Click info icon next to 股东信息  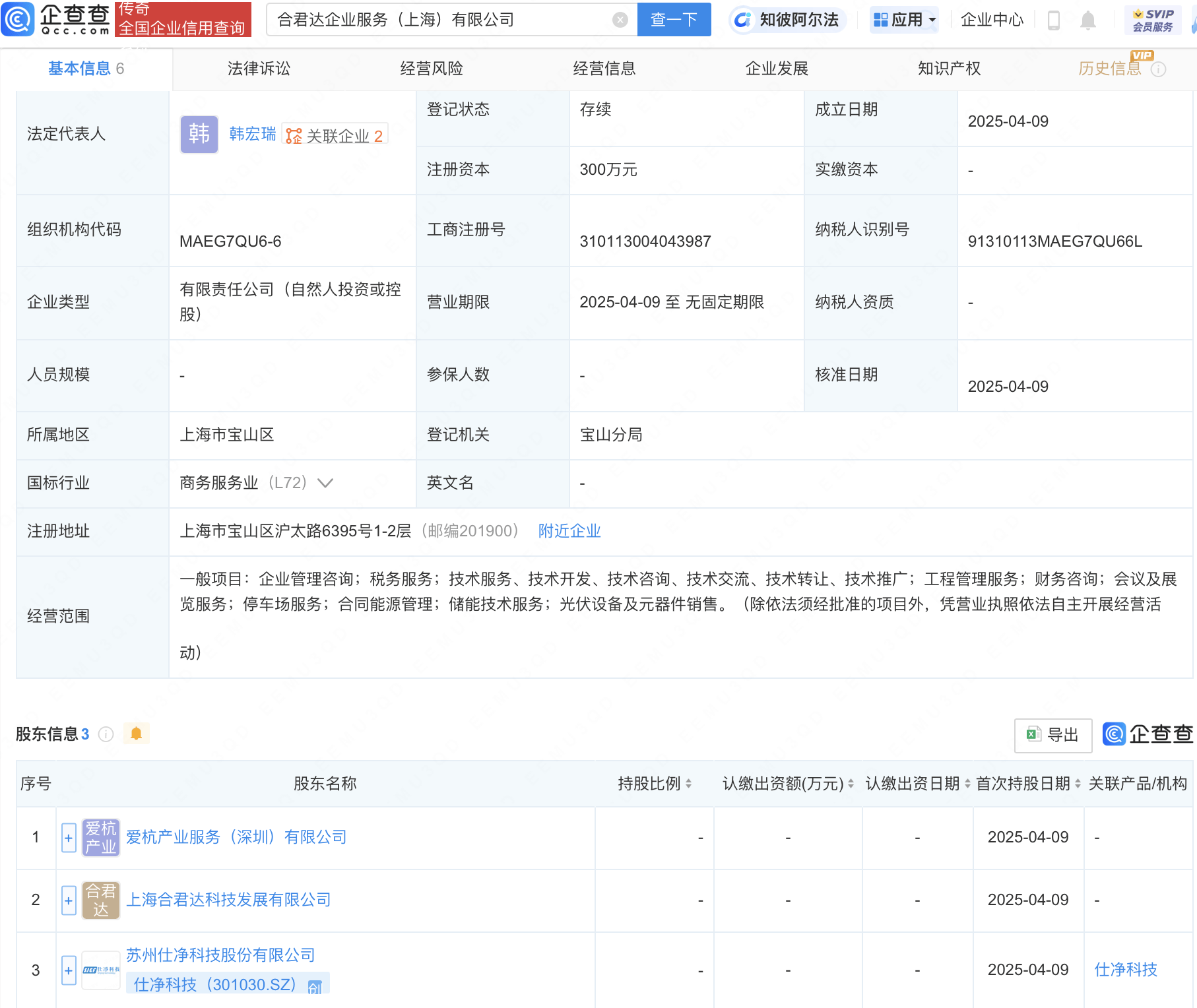coord(106,734)
